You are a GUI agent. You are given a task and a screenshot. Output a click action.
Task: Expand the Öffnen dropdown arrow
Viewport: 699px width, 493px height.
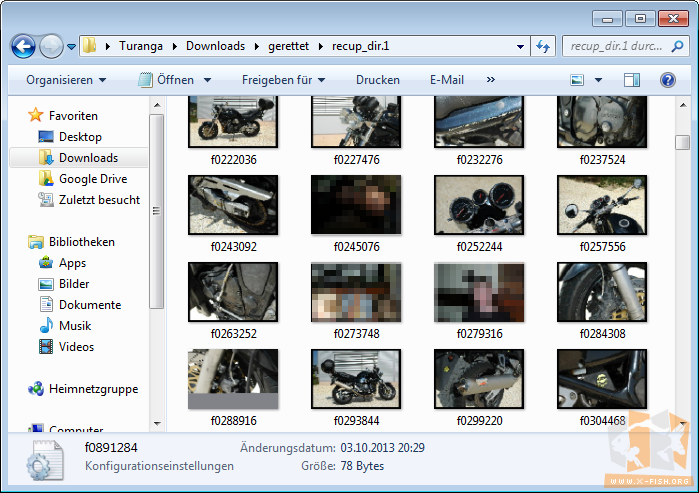(207, 80)
